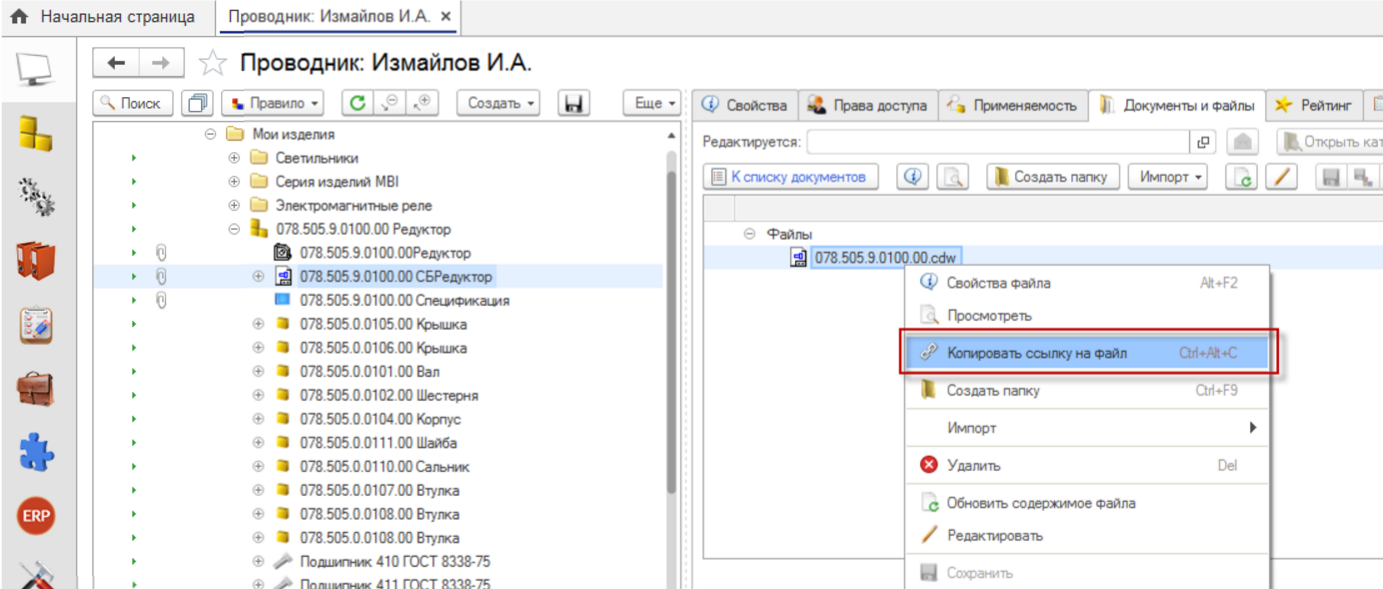Open the Правило dropdown

pyautogui.click(x=272, y=103)
